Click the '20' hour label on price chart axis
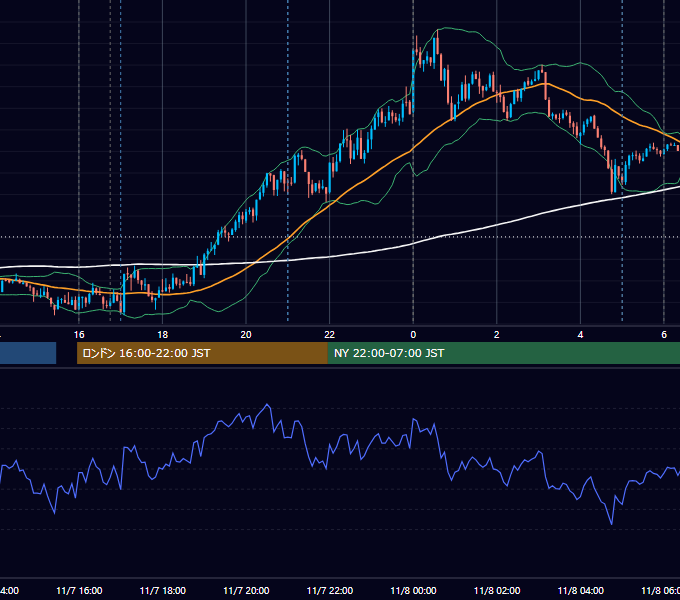Viewport: 680px width, 600px height. 246,335
